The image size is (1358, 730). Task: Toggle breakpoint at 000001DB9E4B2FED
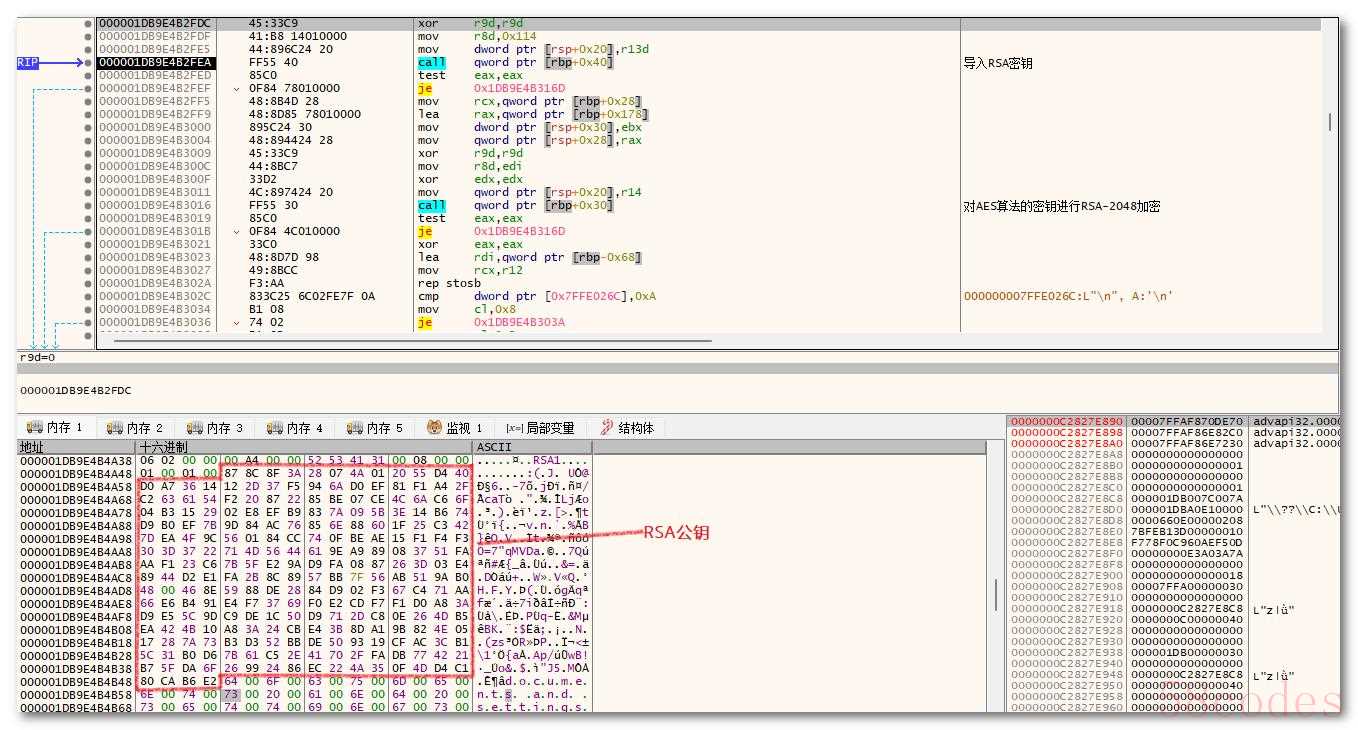(x=89, y=75)
